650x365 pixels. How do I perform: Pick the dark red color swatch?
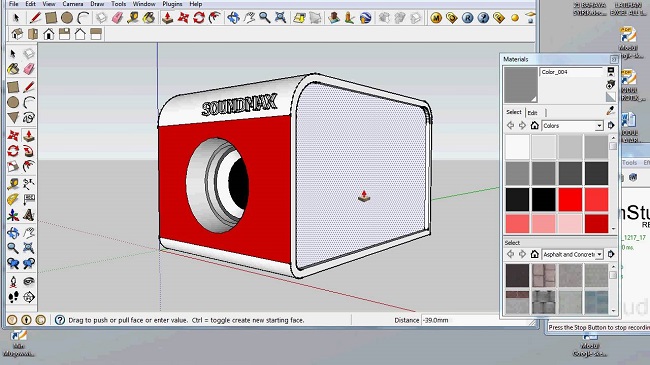pyautogui.click(x=597, y=224)
